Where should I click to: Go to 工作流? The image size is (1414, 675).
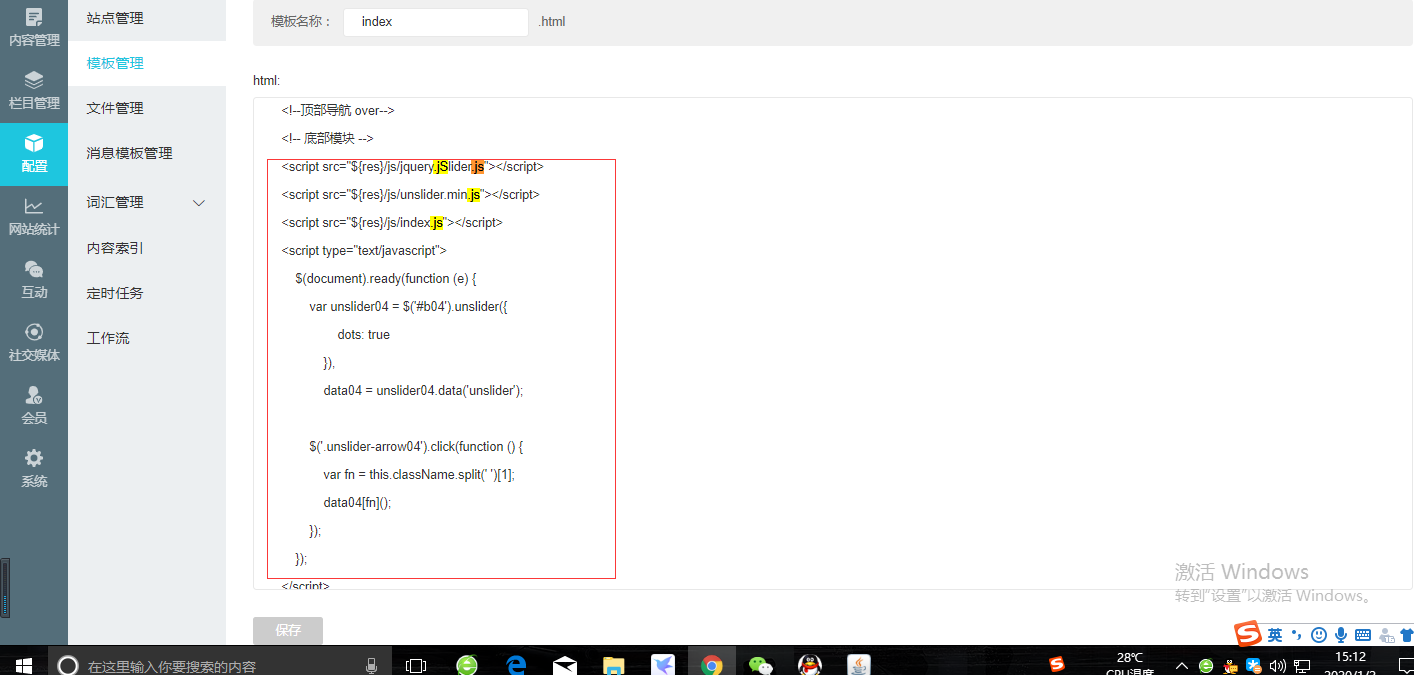tap(108, 338)
